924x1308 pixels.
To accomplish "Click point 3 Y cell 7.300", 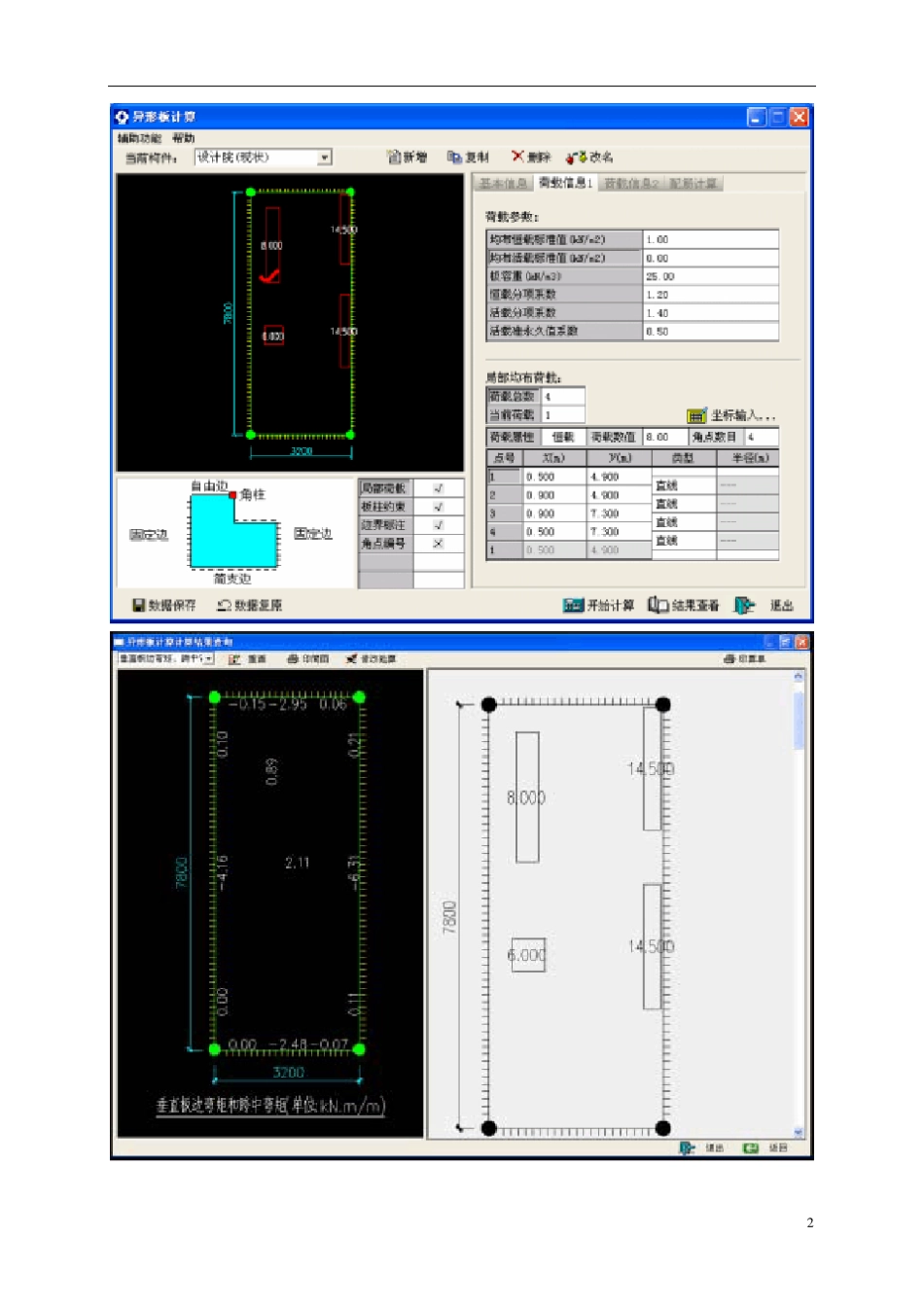I will click(620, 513).
